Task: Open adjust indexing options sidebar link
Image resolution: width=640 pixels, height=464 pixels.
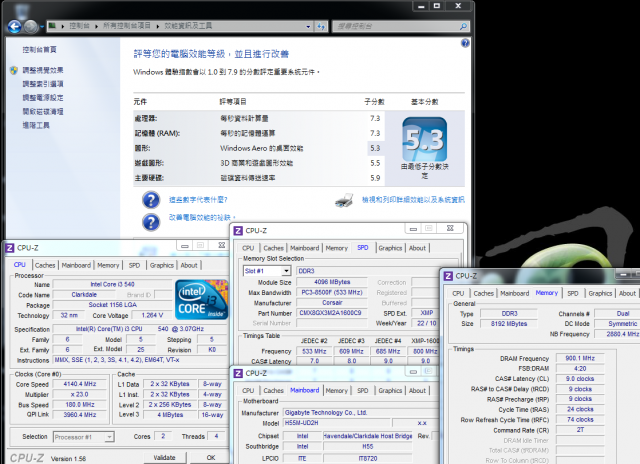Action: (43, 84)
